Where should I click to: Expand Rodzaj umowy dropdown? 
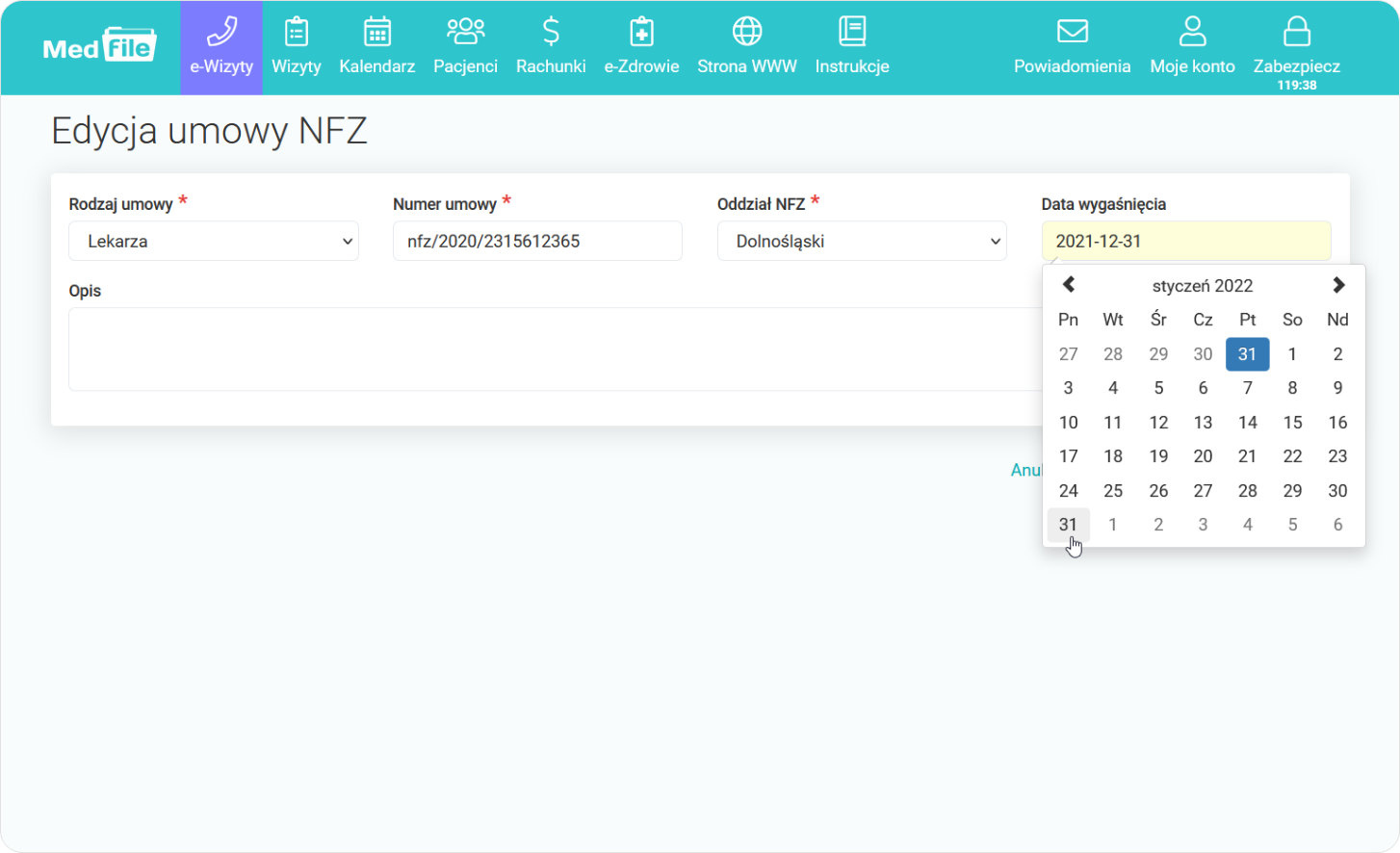point(214,242)
